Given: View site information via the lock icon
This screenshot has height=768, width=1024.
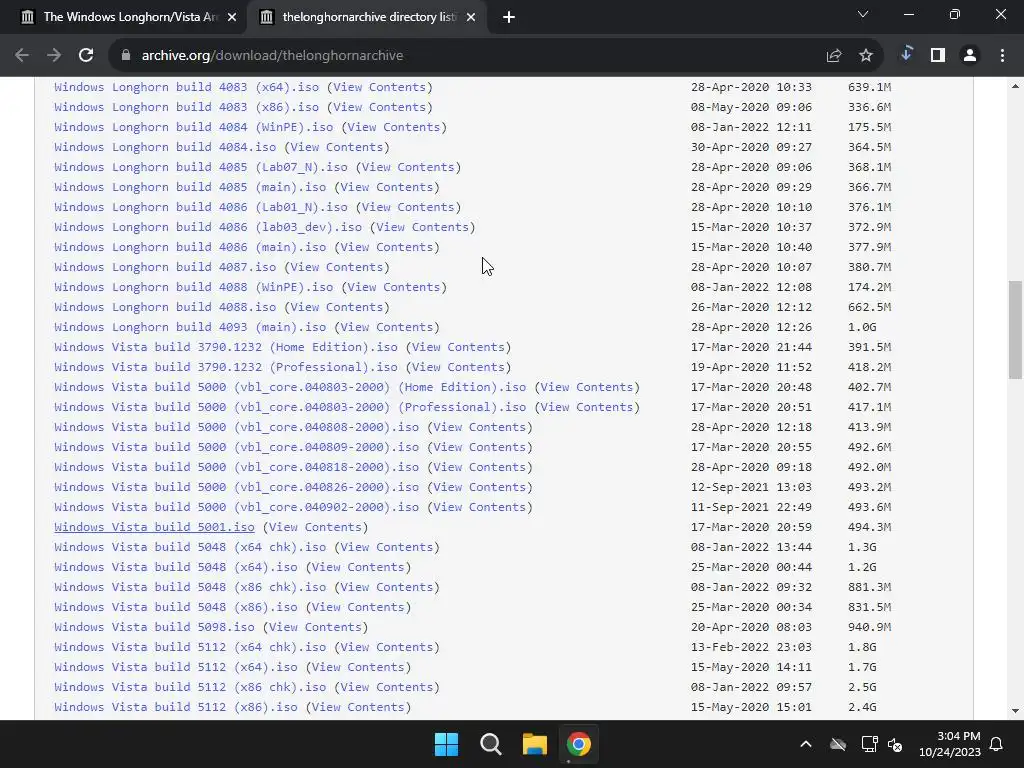Looking at the screenshot, I should [x=126, y=56].
